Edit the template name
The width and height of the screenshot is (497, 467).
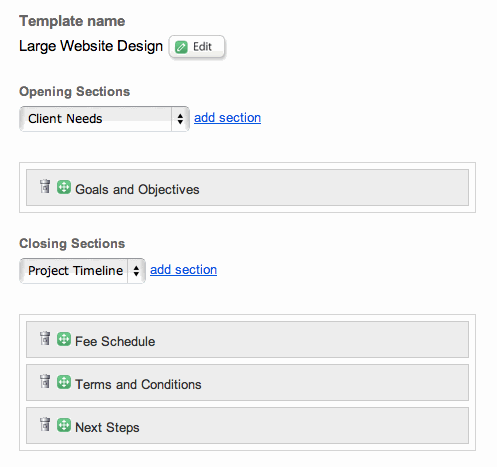coord(197,47)
